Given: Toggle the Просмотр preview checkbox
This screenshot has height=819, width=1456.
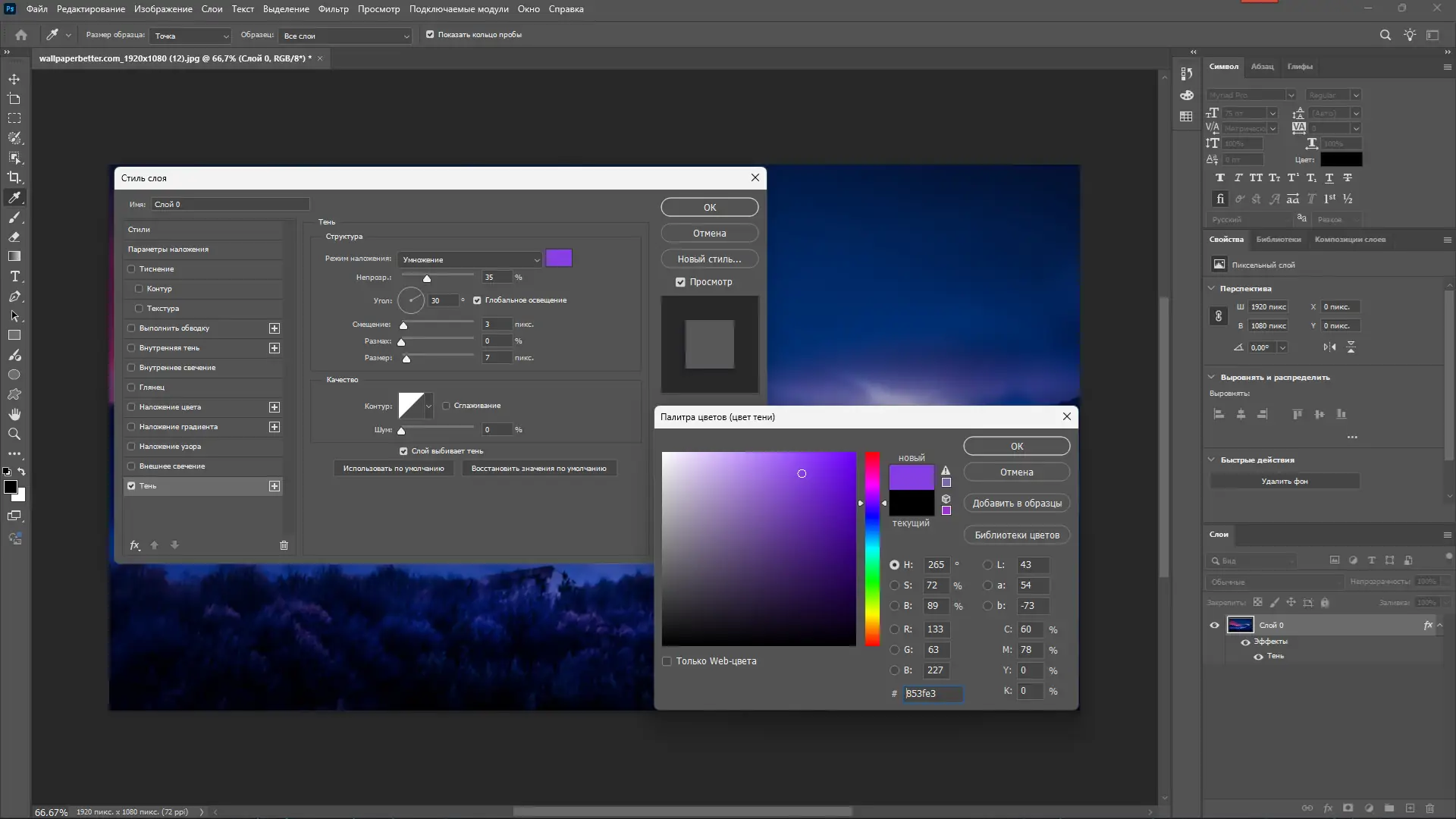Looking at the screenshot, I should click(x=680, y=282).
